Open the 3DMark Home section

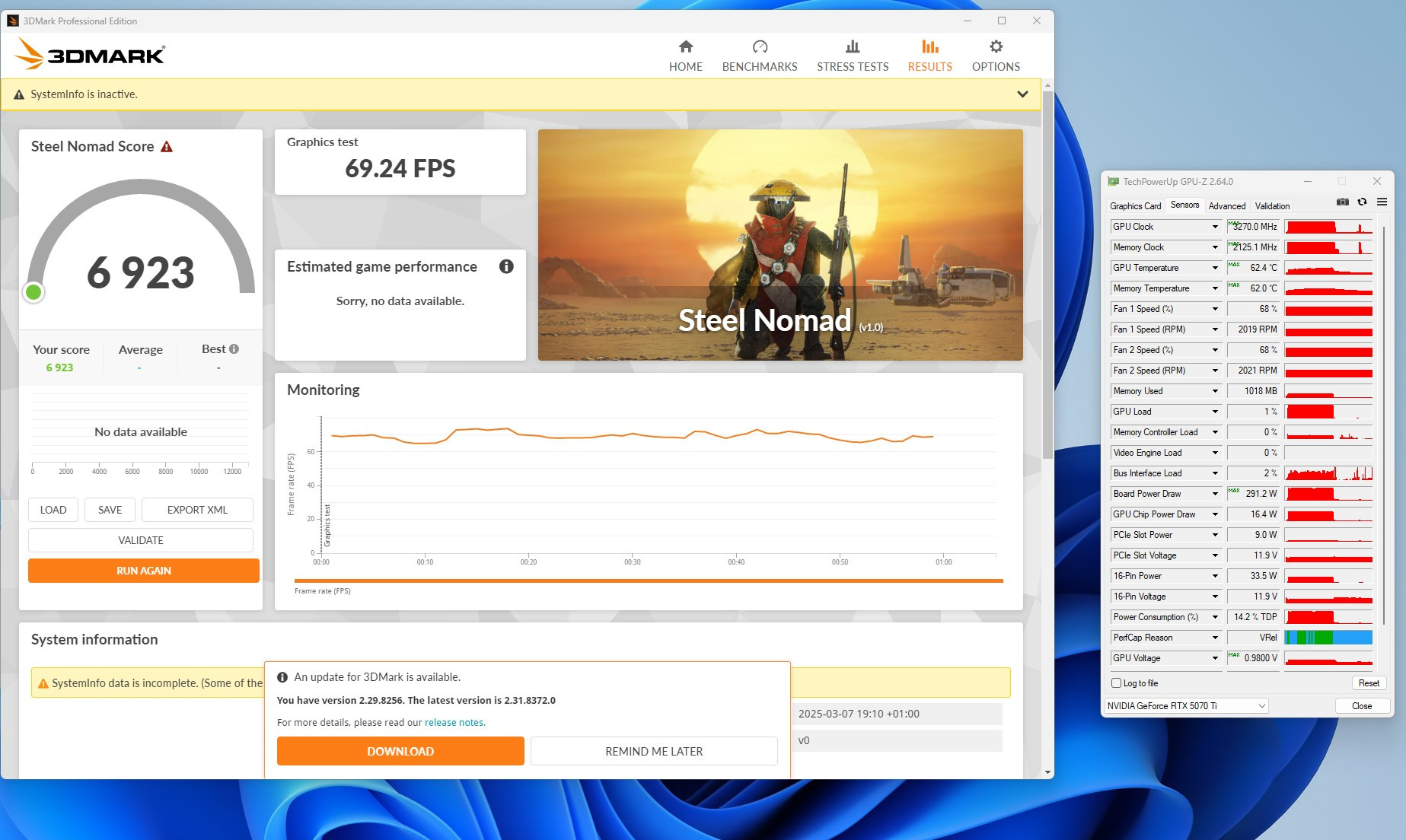pyautogui.click(x=685, y=56)
